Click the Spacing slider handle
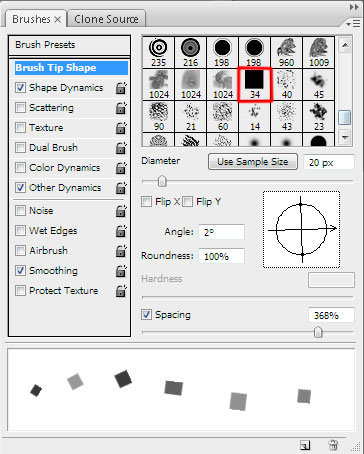364x454 pixels. (x=318, y=332)
